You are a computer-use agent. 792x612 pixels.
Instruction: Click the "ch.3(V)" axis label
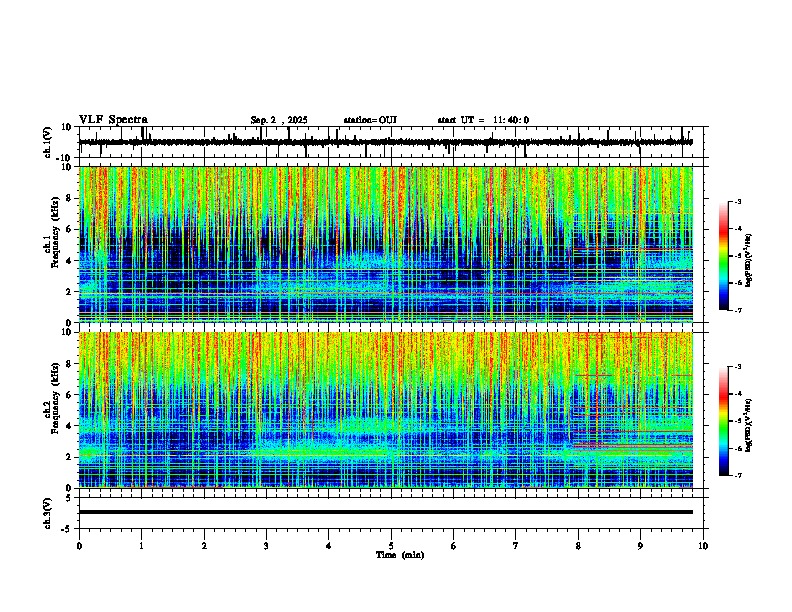(x=48, y=513)
